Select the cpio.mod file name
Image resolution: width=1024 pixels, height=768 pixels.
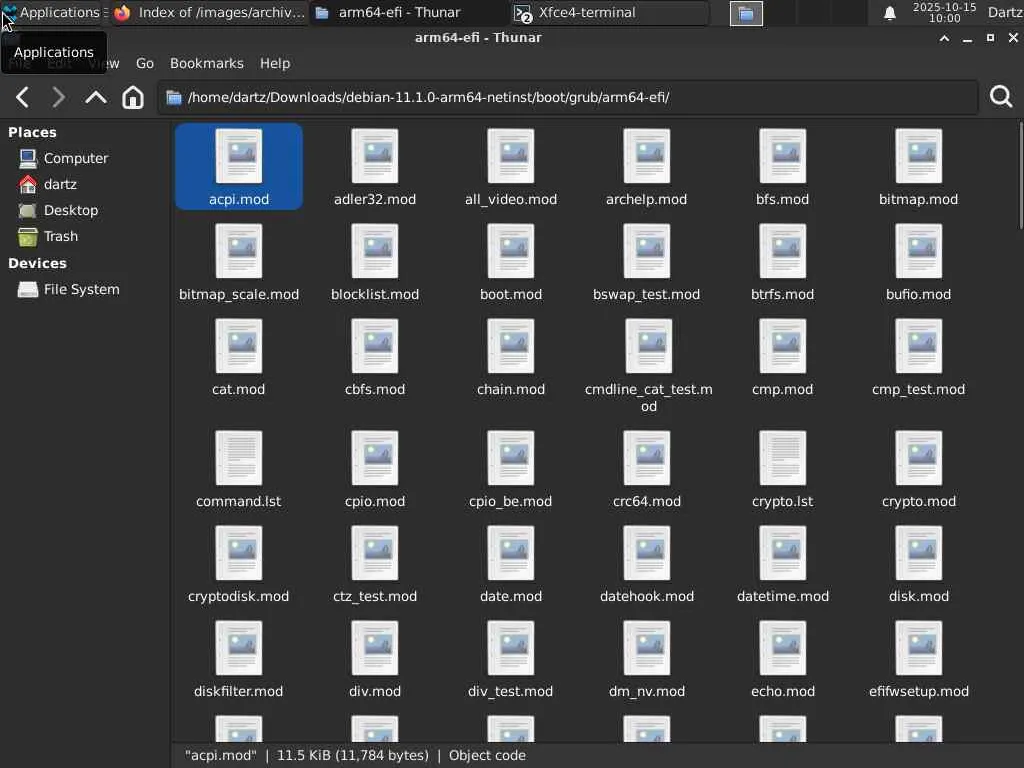coord(375,502)
